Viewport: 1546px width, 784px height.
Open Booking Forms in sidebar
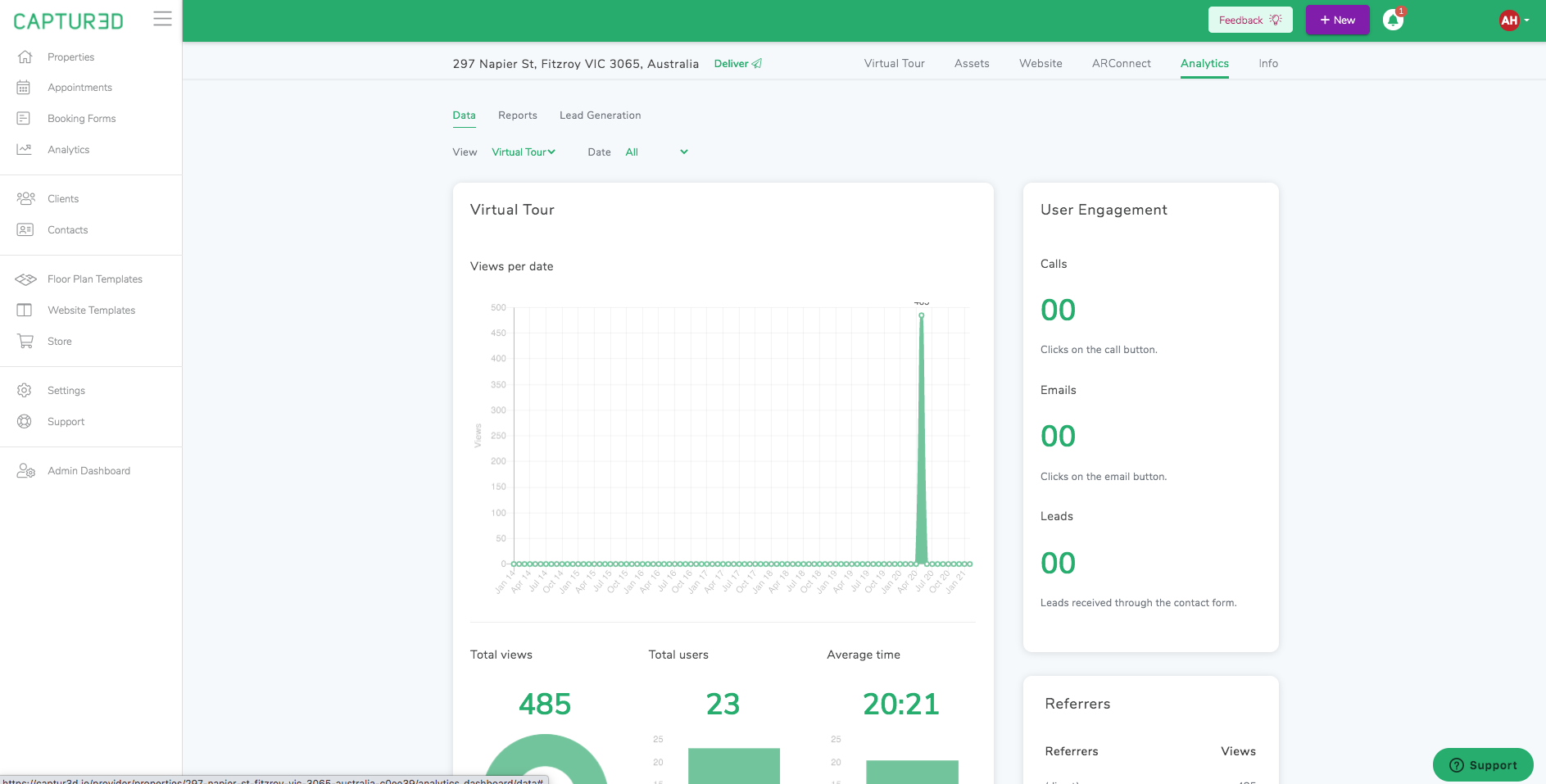tap(81, 119)
